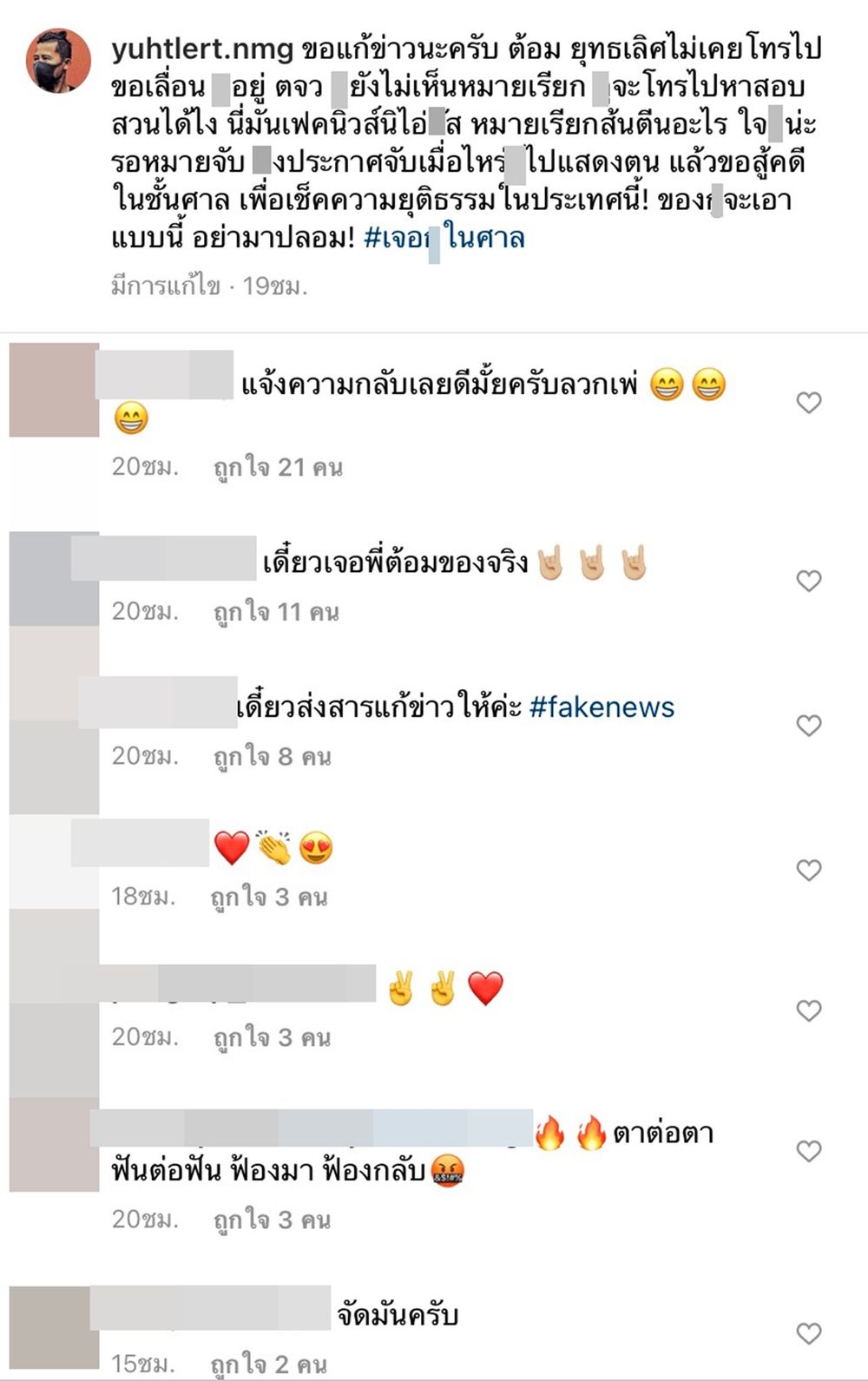
Task: Open yuhtlert.nmg profile picture
Action: 58,60
